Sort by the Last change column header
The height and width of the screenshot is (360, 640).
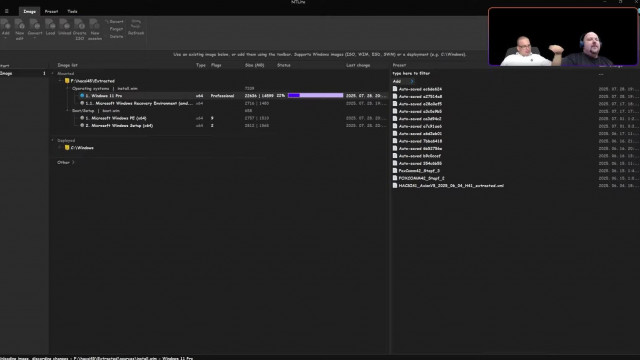point(358,65)
